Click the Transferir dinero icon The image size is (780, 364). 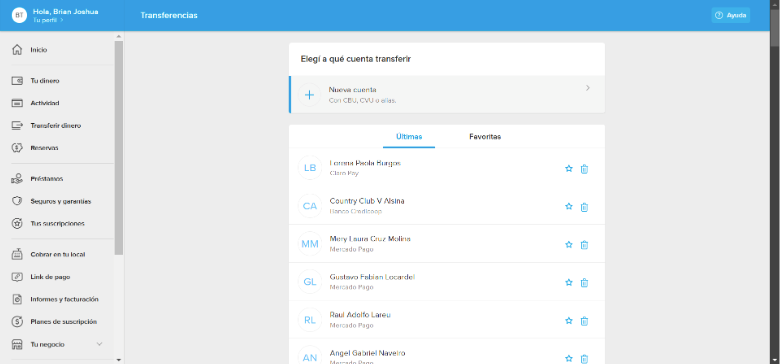pyautogui.click(x=17, y=125)
